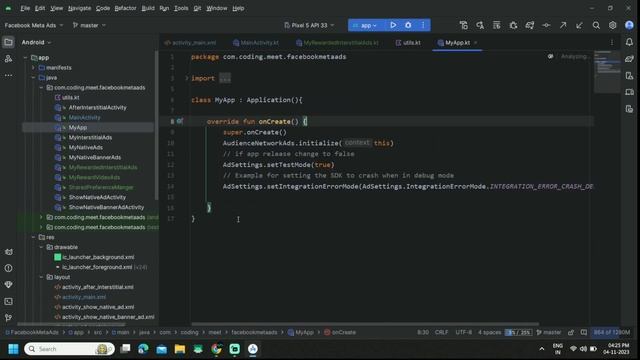Screen dimensions: 640x360
Task: Open the Pixel 5 API 33 device selector
Action: point(309,25)
